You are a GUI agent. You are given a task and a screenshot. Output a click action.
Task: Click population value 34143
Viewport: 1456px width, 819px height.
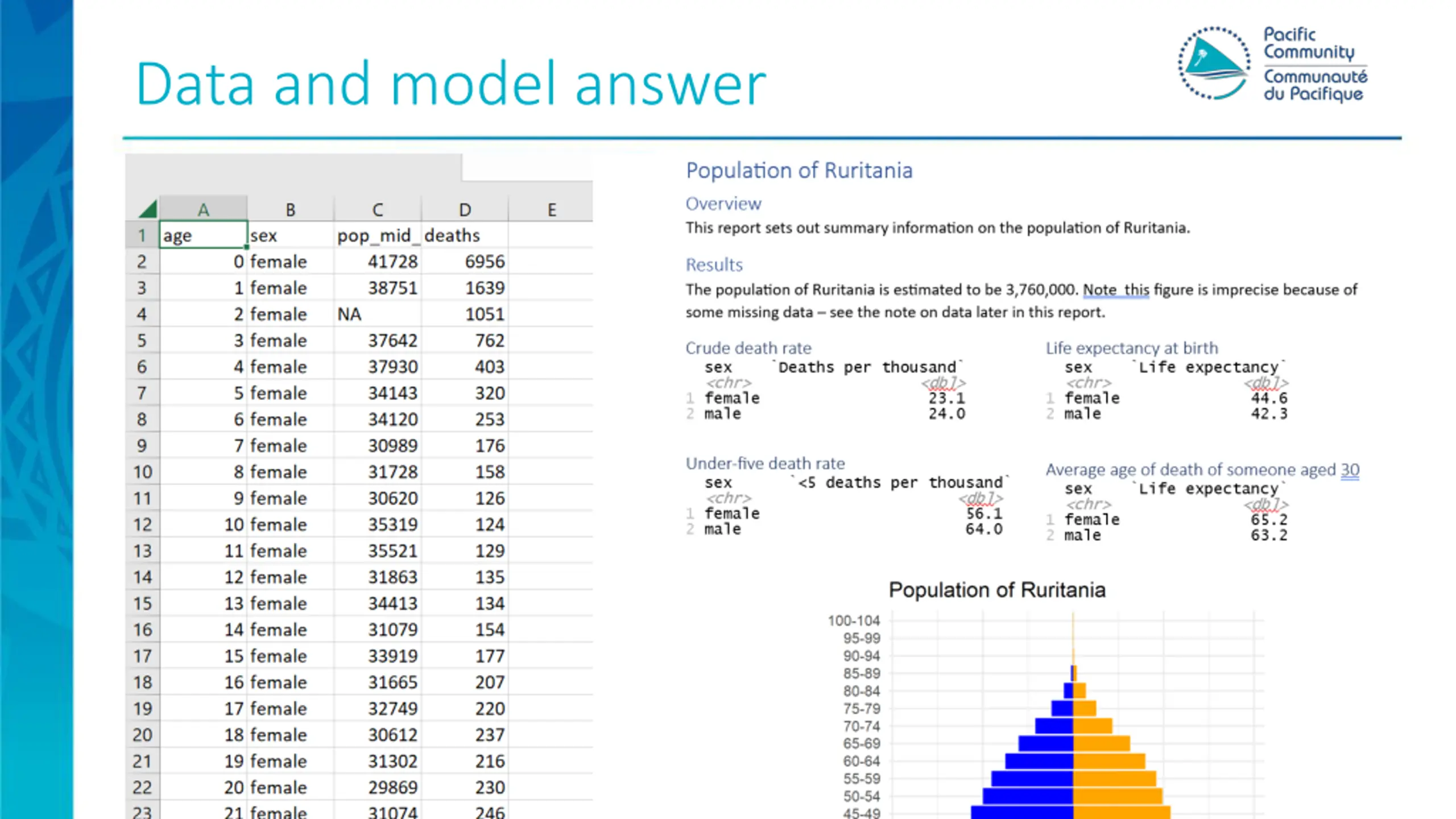[392, 393]
